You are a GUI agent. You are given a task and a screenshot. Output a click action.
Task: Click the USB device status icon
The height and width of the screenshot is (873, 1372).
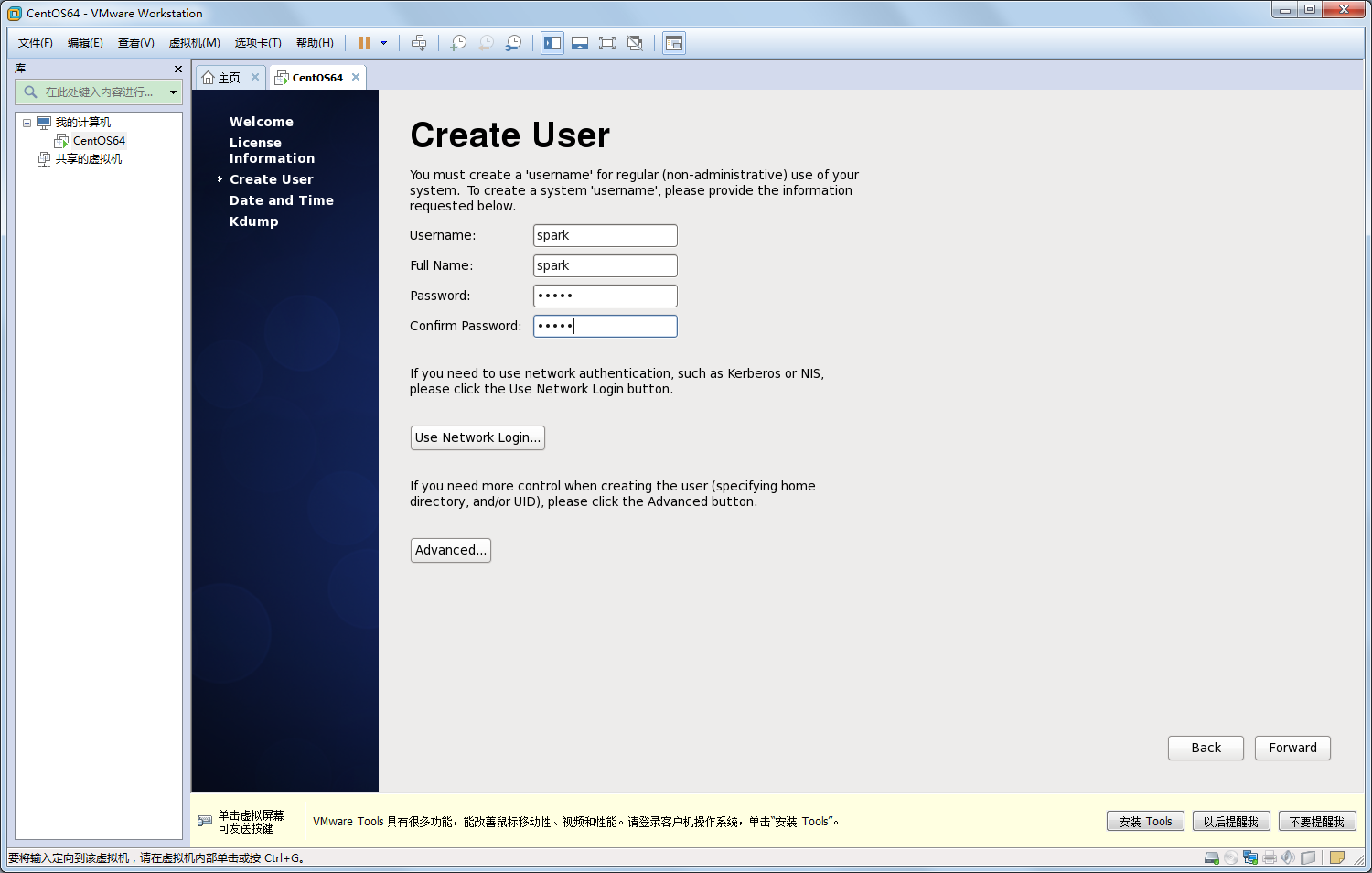point(1309,857)
